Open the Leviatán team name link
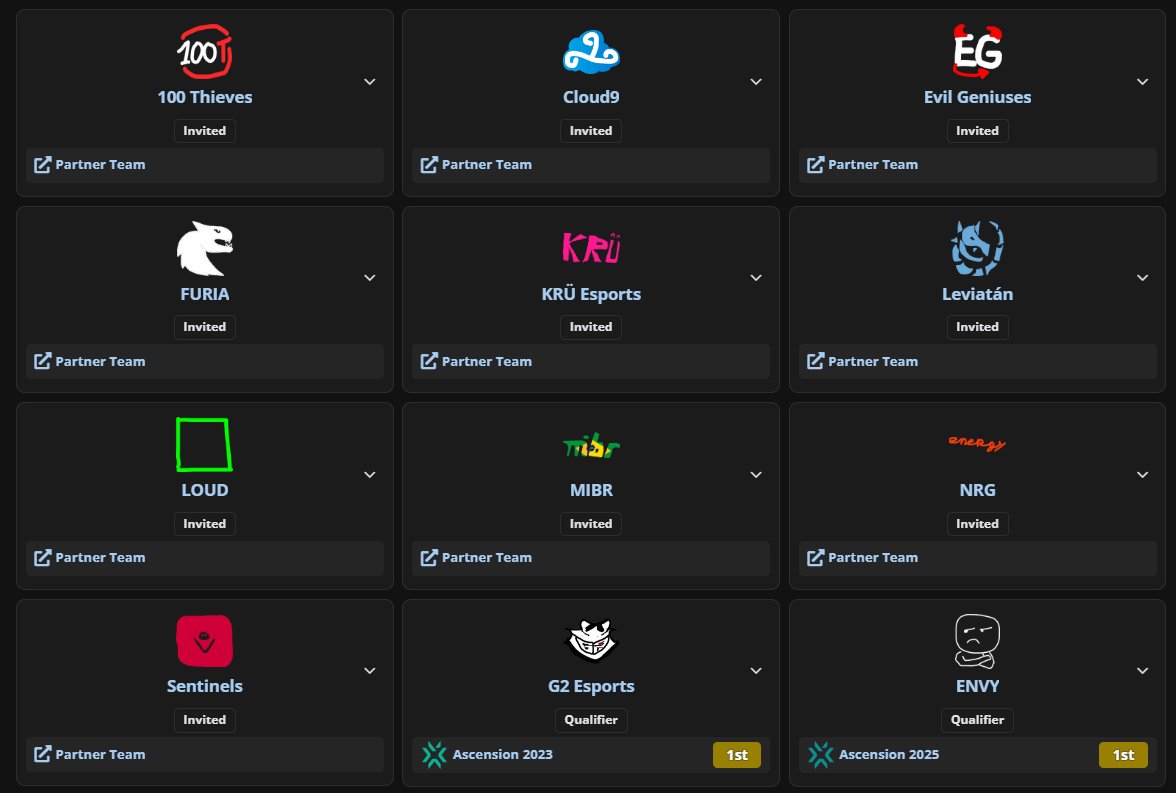The height and width of the screenshot is (793, 1176). click(977, 294)
